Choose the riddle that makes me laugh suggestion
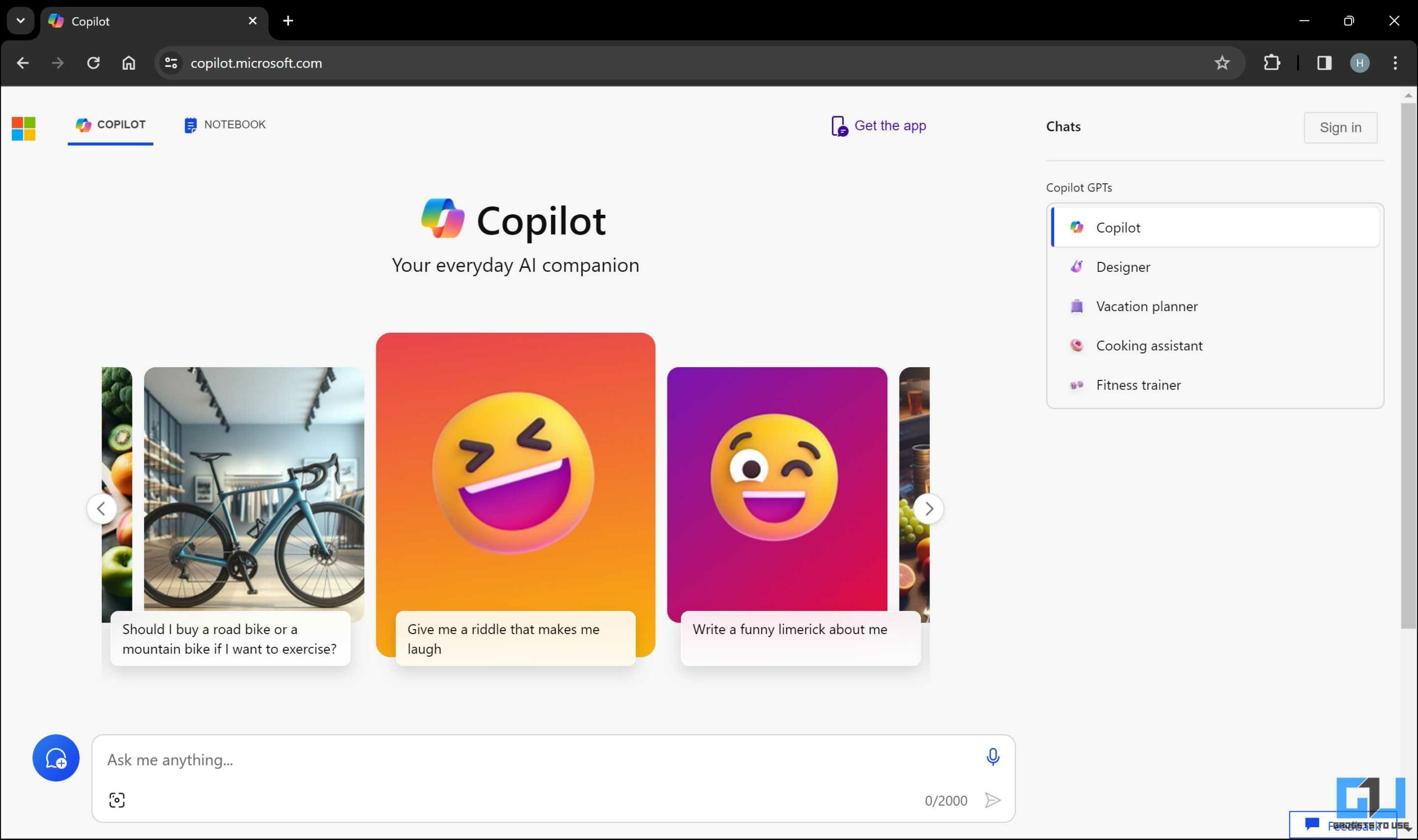 [x=515, y=638]
